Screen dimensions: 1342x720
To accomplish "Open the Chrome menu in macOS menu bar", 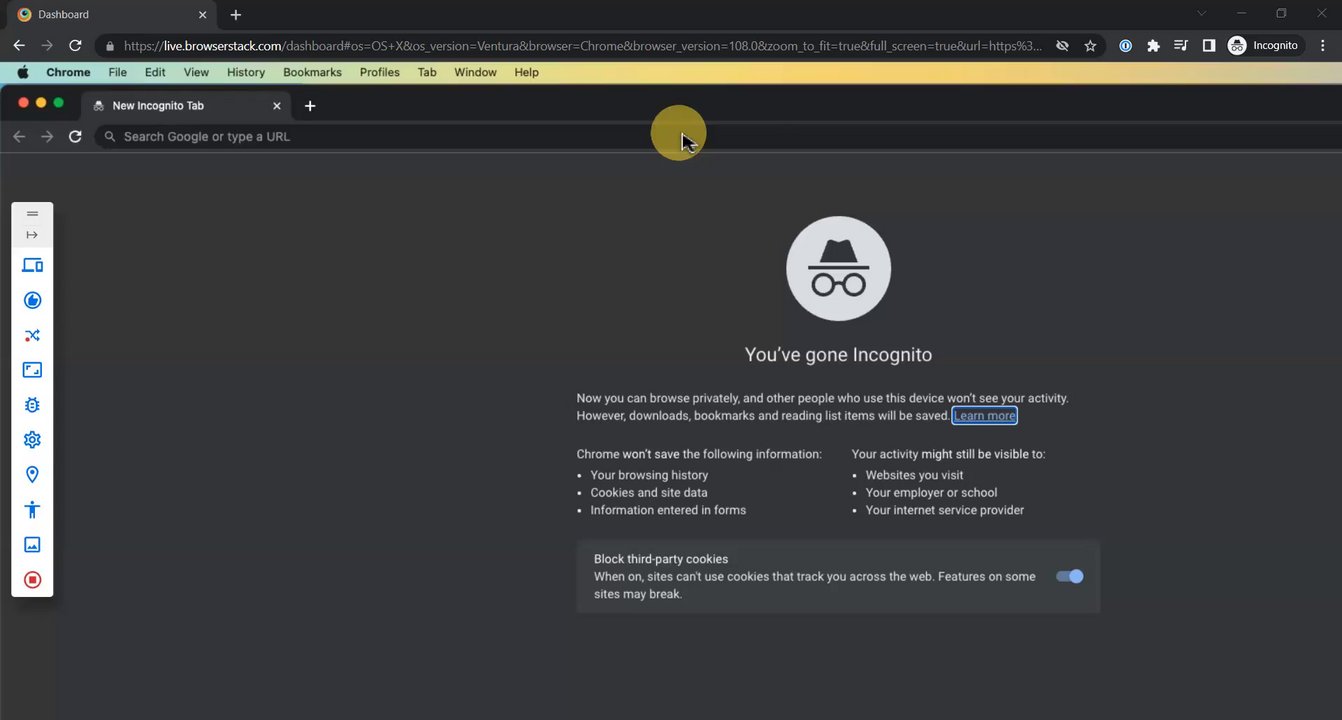I will point(68,72).
